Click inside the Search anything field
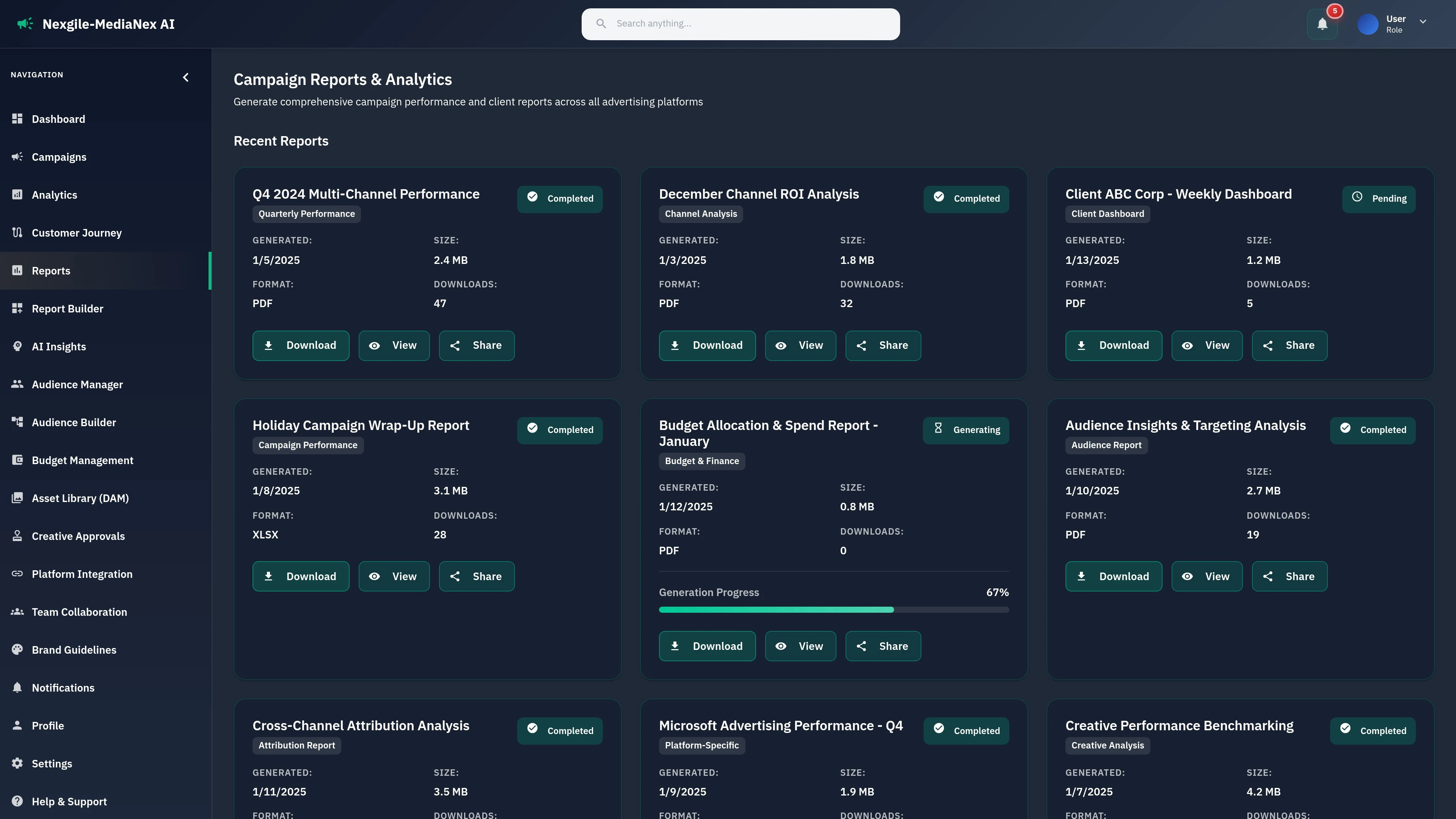1456x819 pixels. (x=741, y=24)
